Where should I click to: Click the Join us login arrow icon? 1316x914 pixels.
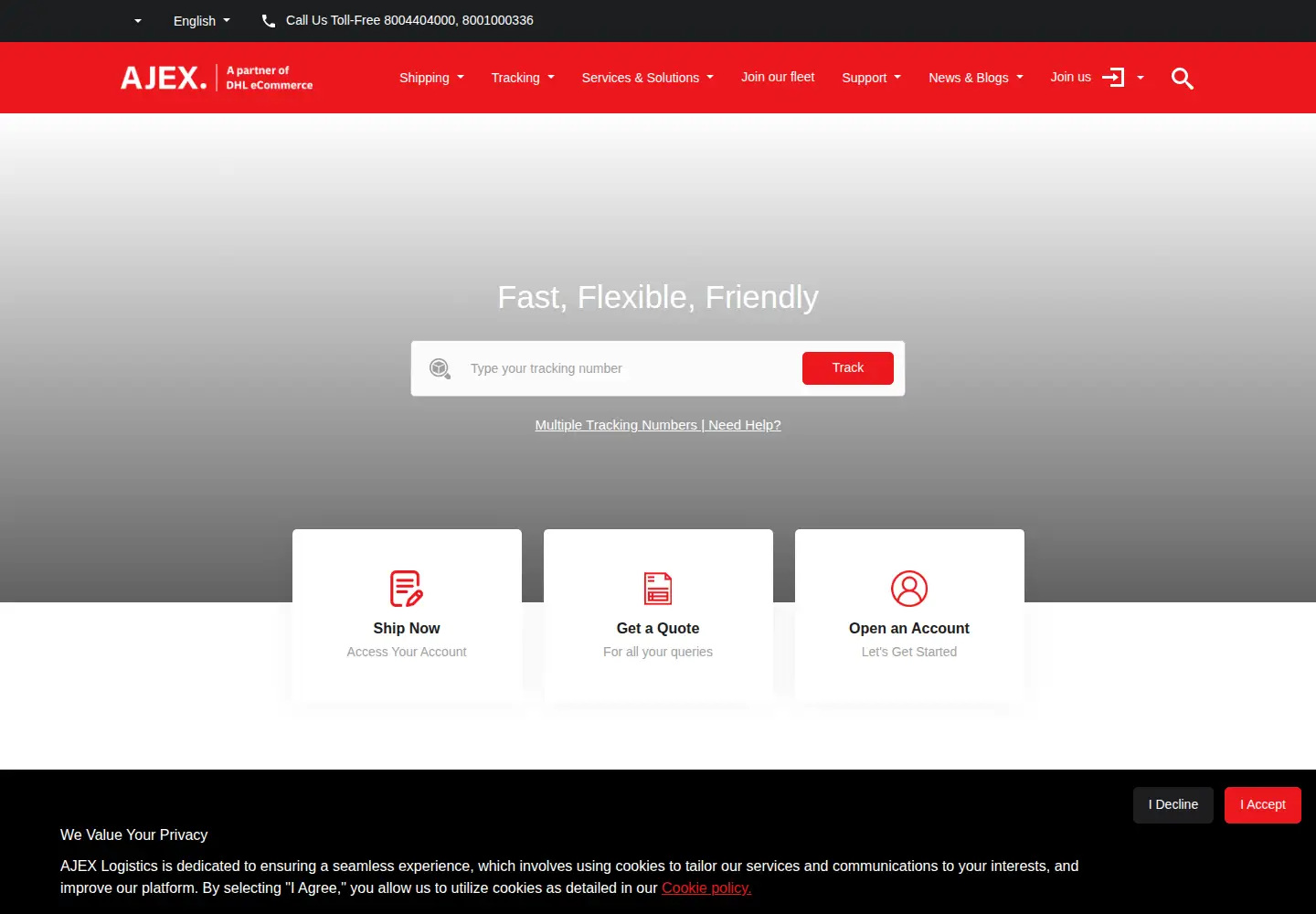coord(1113,78)
